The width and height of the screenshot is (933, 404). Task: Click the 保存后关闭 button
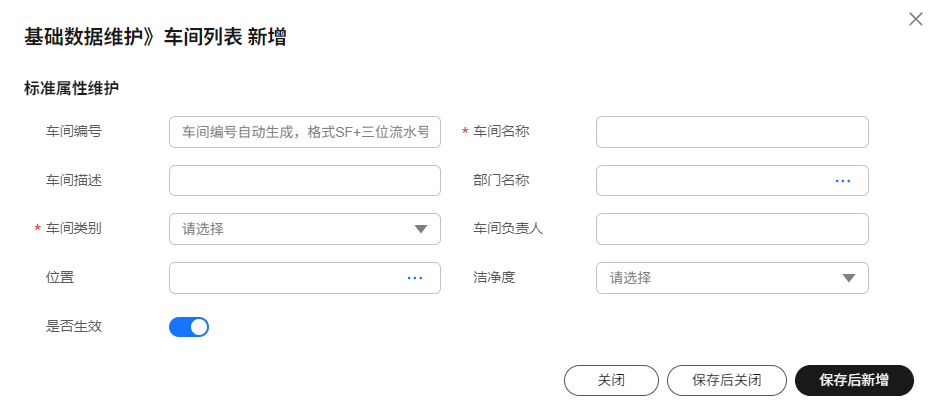[727, 381]
